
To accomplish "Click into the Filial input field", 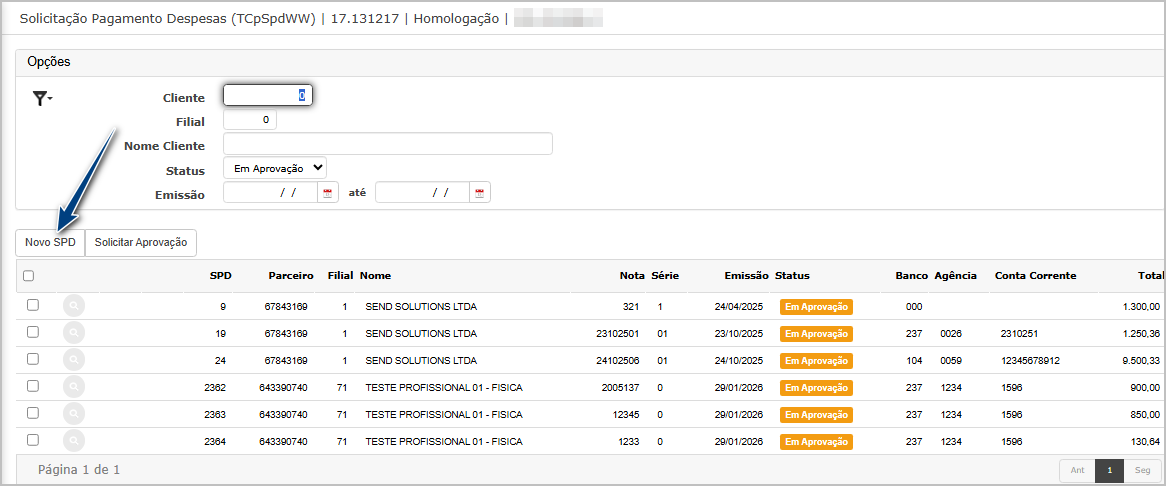I will (x=249, y=121).
